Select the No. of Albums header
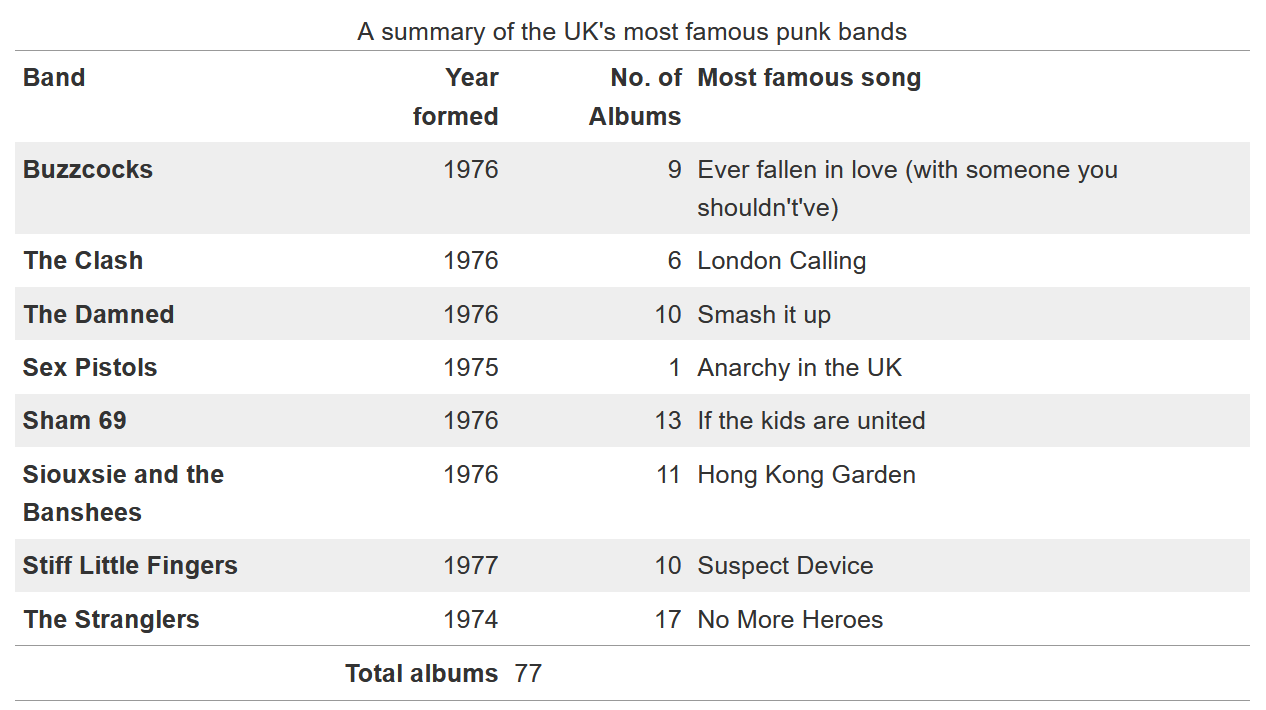This screenshot has width=1266, height=710. click(635, 97)
